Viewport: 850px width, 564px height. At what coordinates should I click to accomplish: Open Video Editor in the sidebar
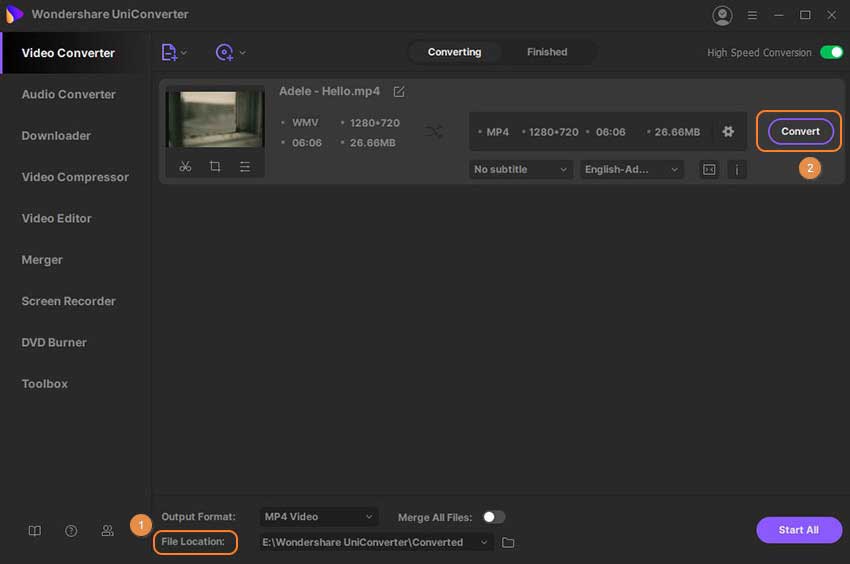(x=56, y=218)
